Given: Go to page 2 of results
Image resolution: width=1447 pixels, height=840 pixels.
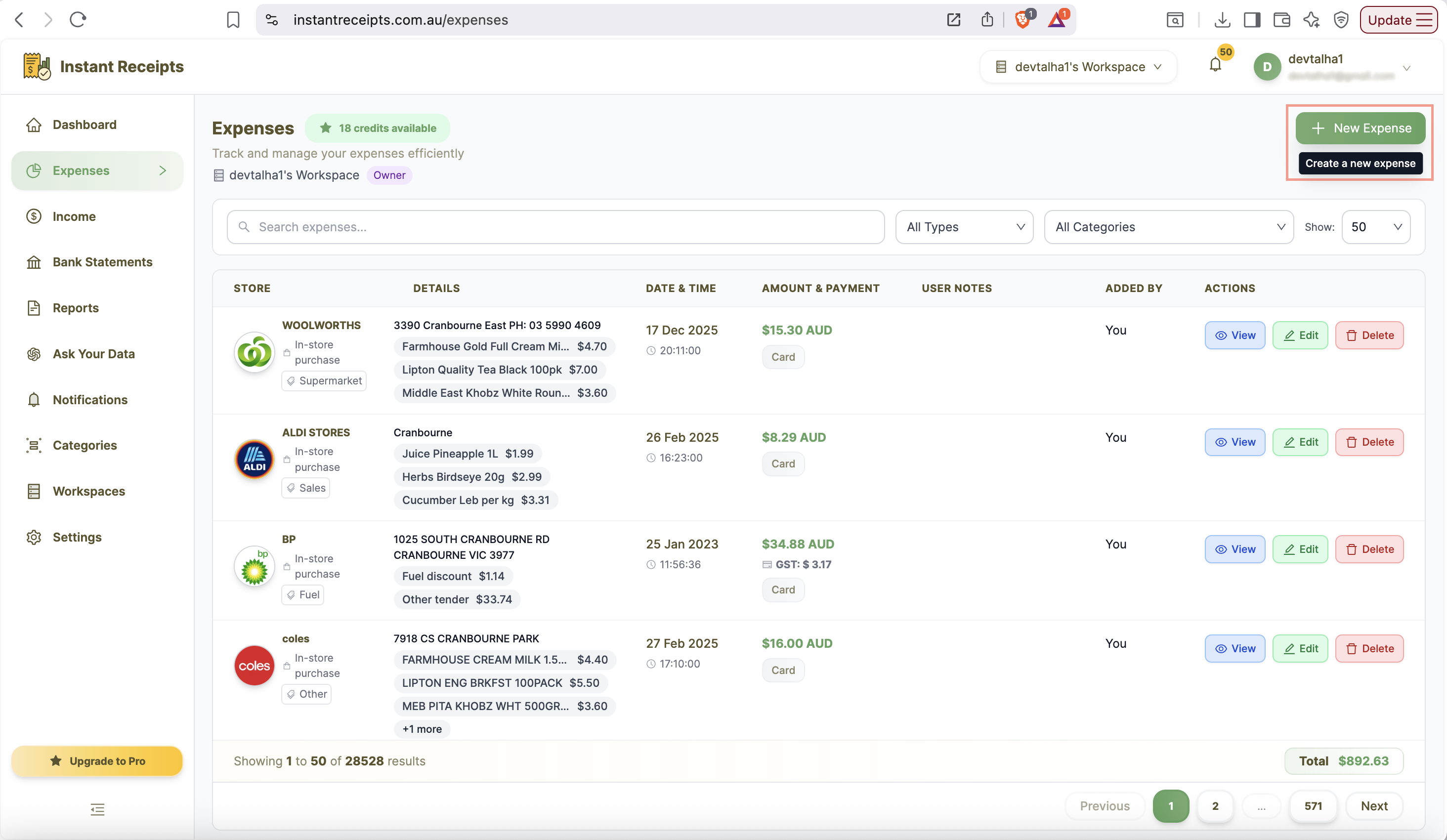Looking at the screenshot, I should 1215,806.
